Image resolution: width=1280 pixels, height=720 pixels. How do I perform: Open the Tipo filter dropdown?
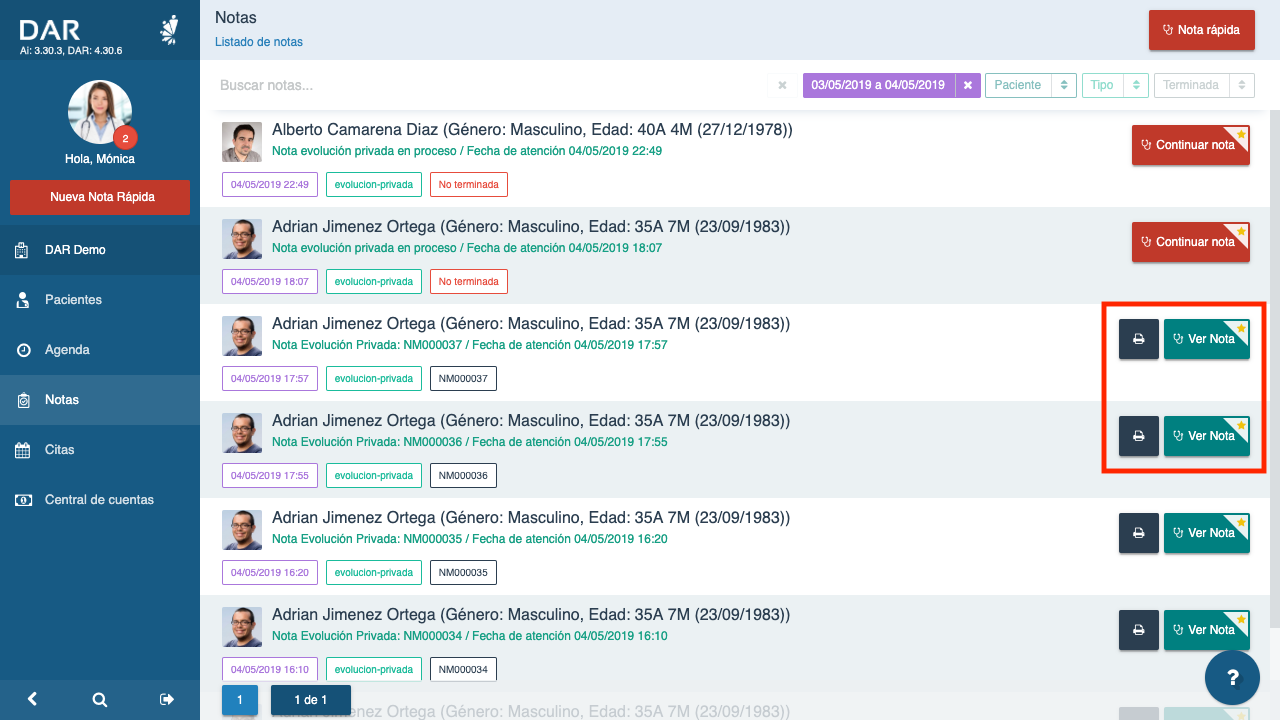1115,85
